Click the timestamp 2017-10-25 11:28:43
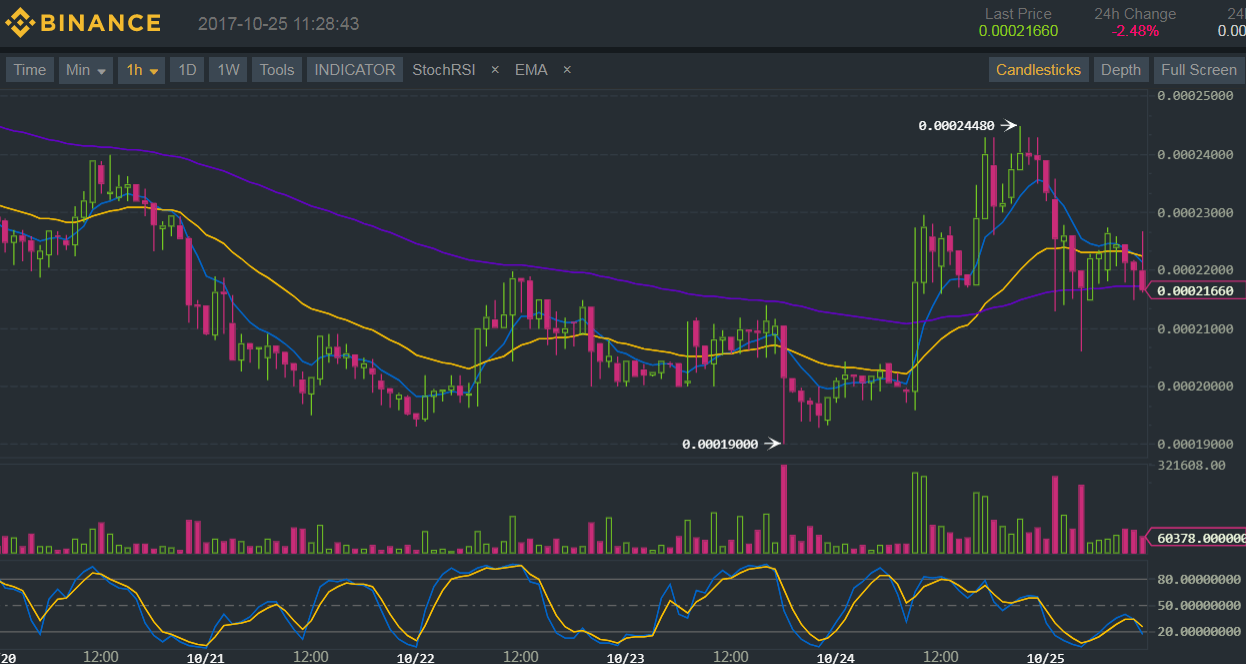 pos(279,23)
